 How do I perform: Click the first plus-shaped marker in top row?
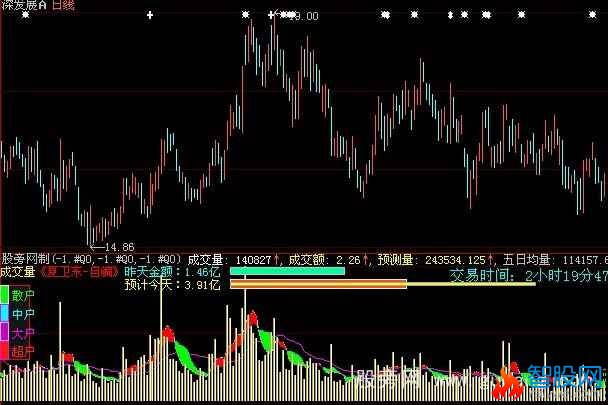[x=150, y=15]
